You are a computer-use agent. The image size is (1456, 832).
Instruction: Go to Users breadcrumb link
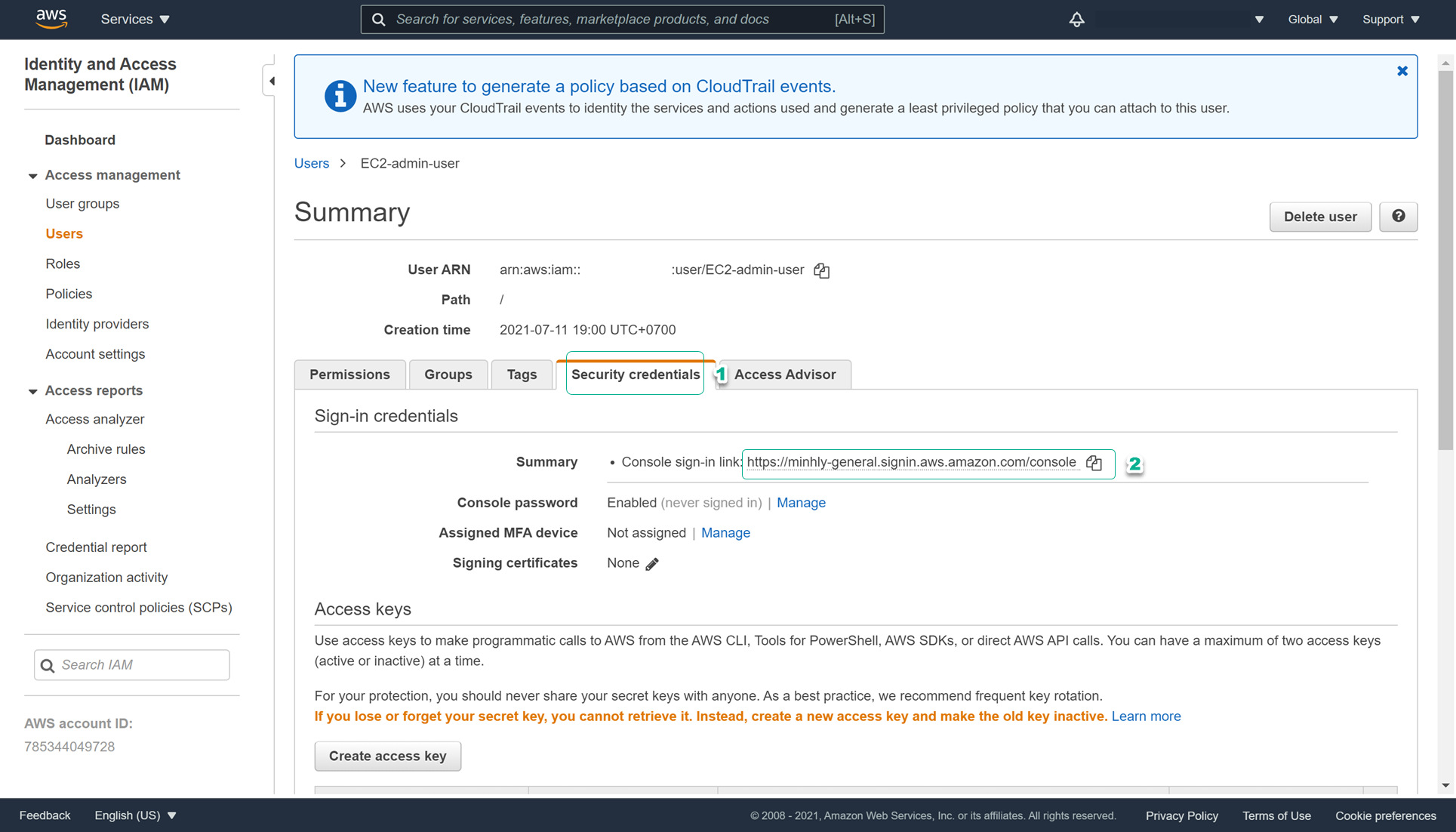(312, 164)
